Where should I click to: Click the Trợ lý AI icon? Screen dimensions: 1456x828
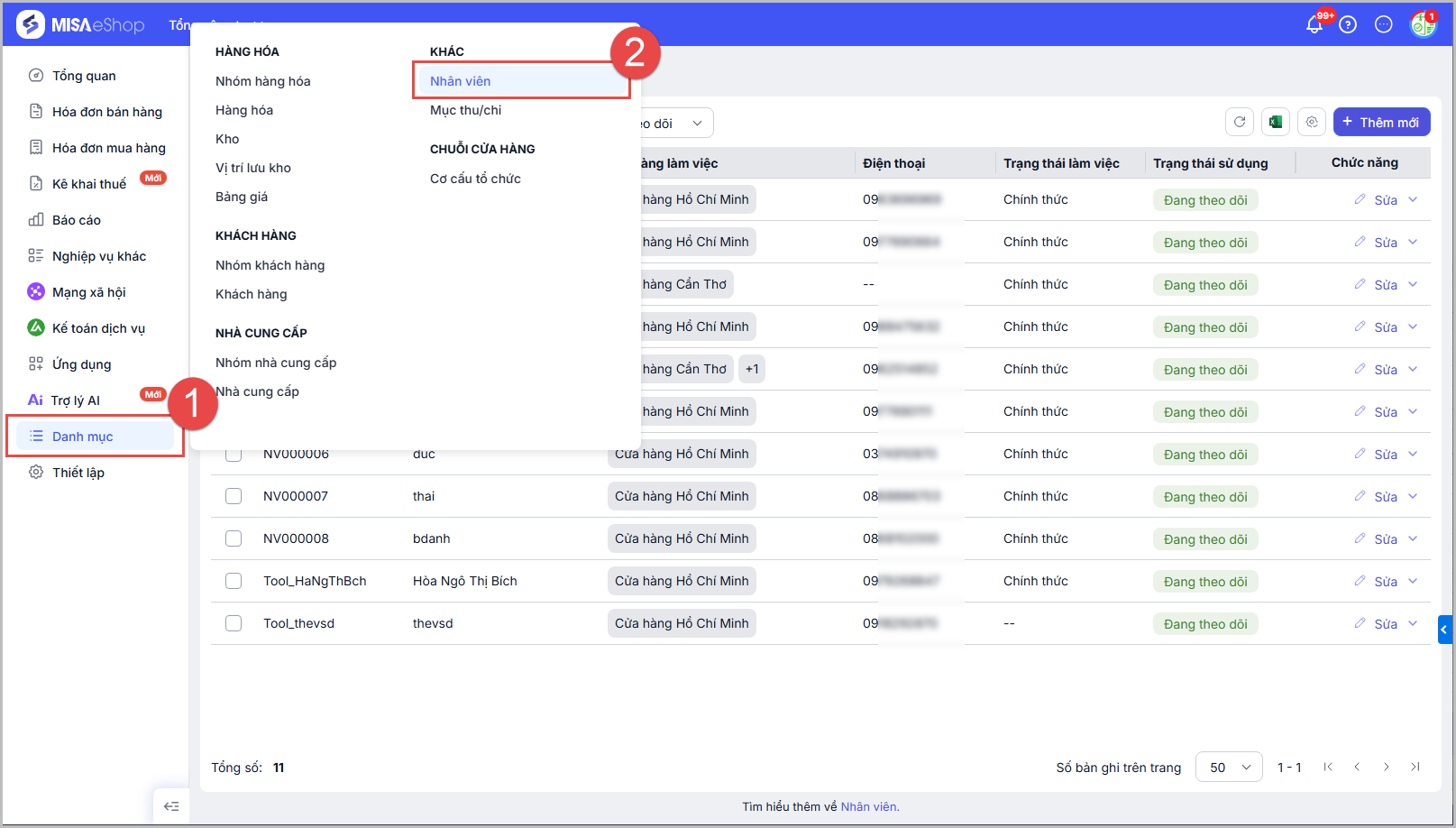point(35,400)
